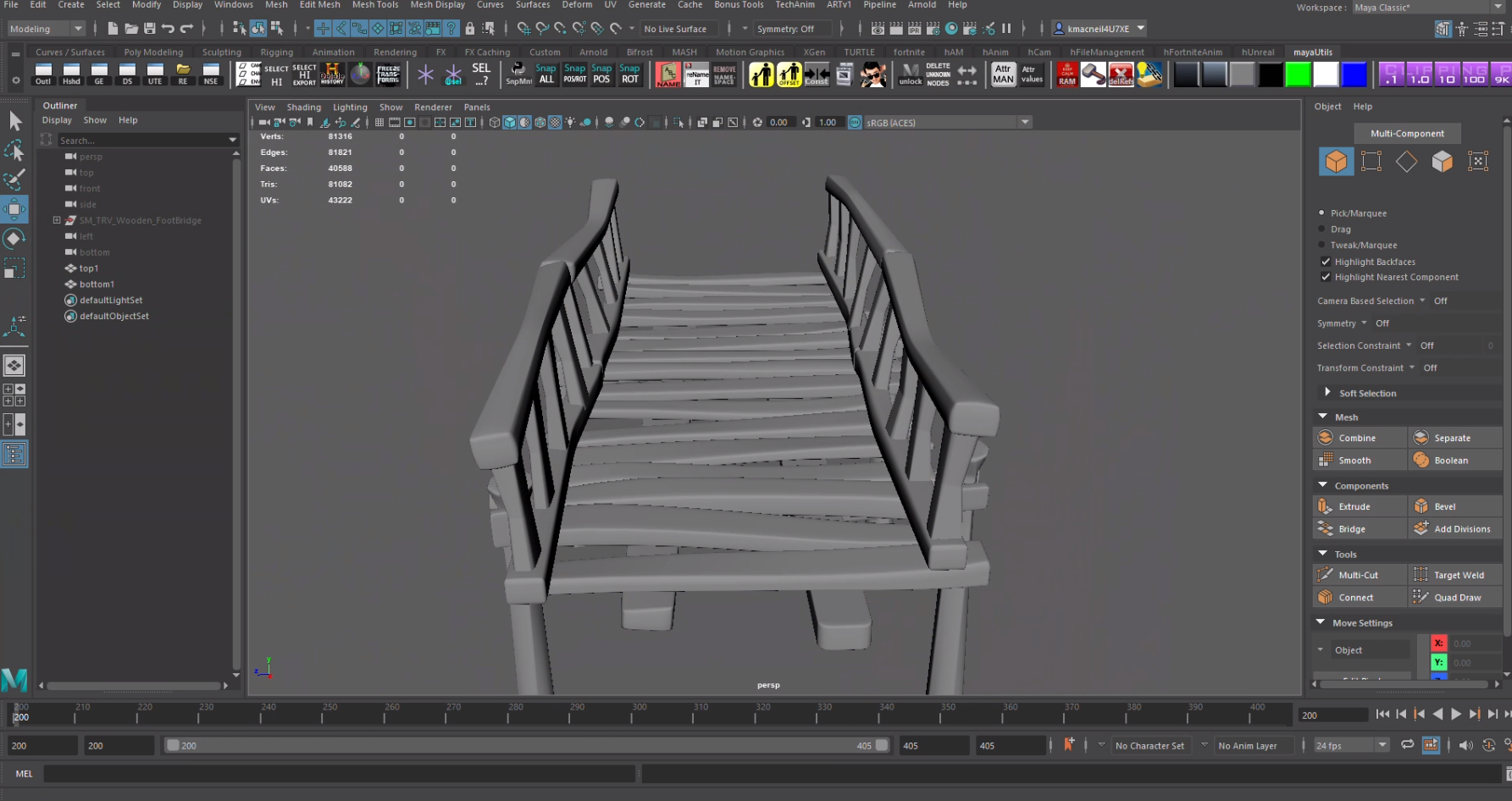Uncheck the Highlight Backfaces checkbox
Screen dimensions: 1512x801
click(1326, 262)
